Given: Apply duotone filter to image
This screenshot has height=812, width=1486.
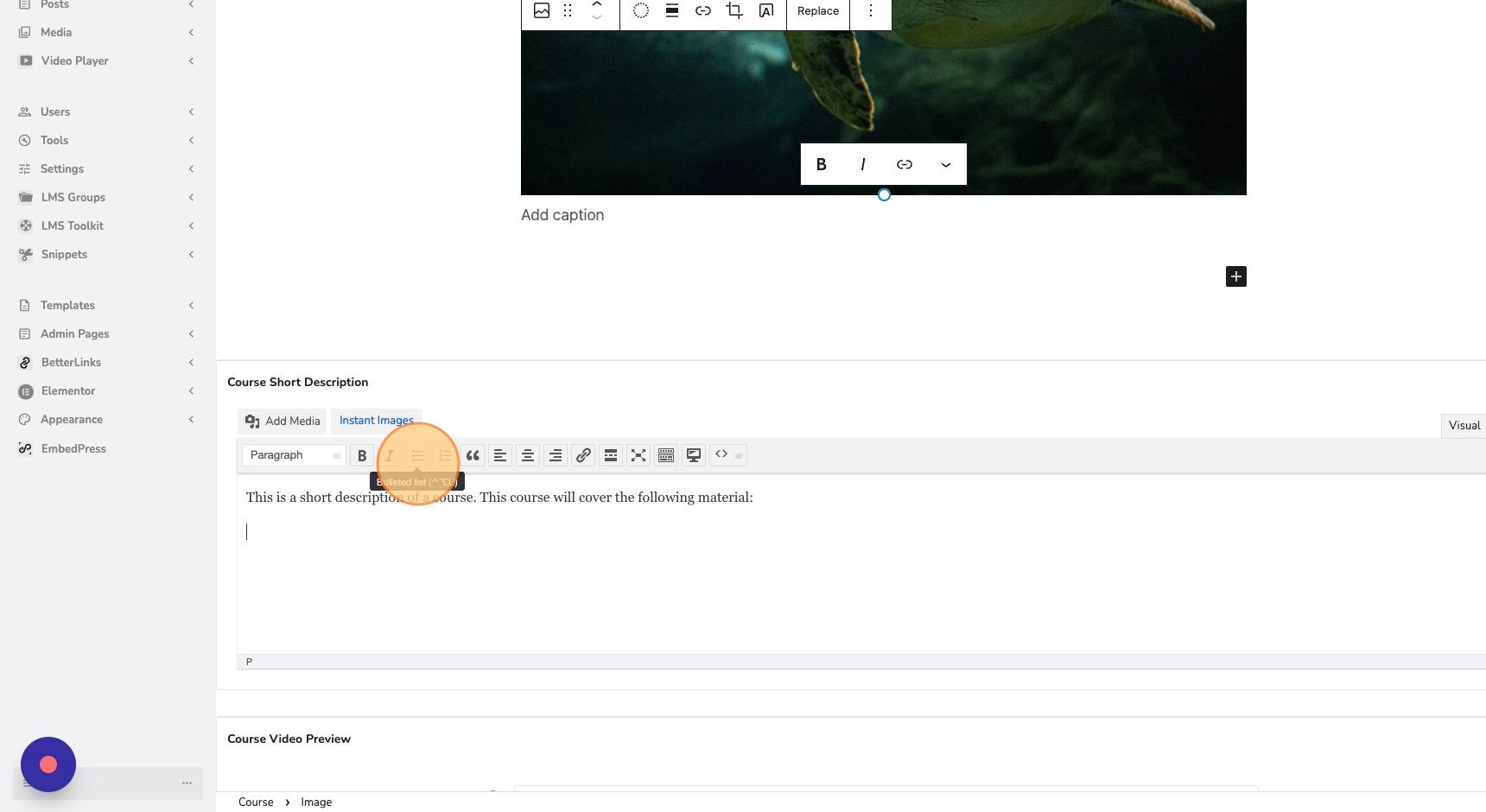Looking at the screenshot, I should 640,10.
